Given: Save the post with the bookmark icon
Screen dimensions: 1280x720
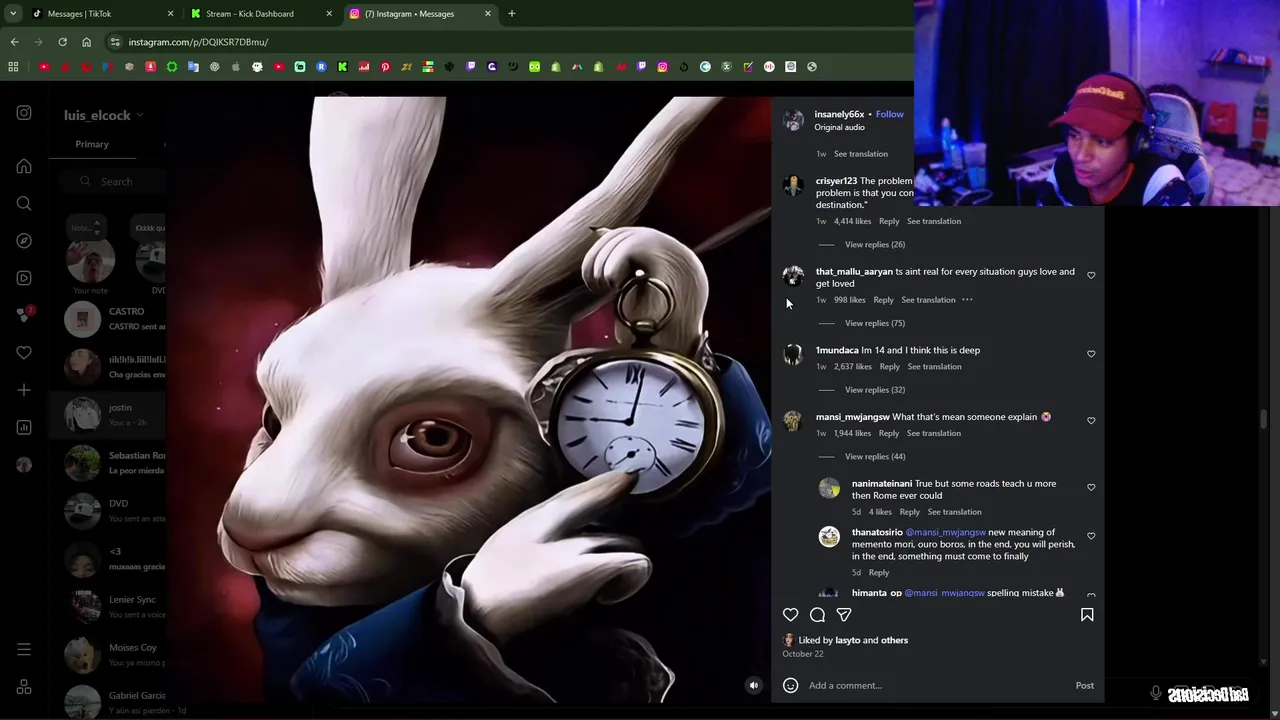Looking at the screenshot, I should pyautogui.click(x=1087, y=615).
